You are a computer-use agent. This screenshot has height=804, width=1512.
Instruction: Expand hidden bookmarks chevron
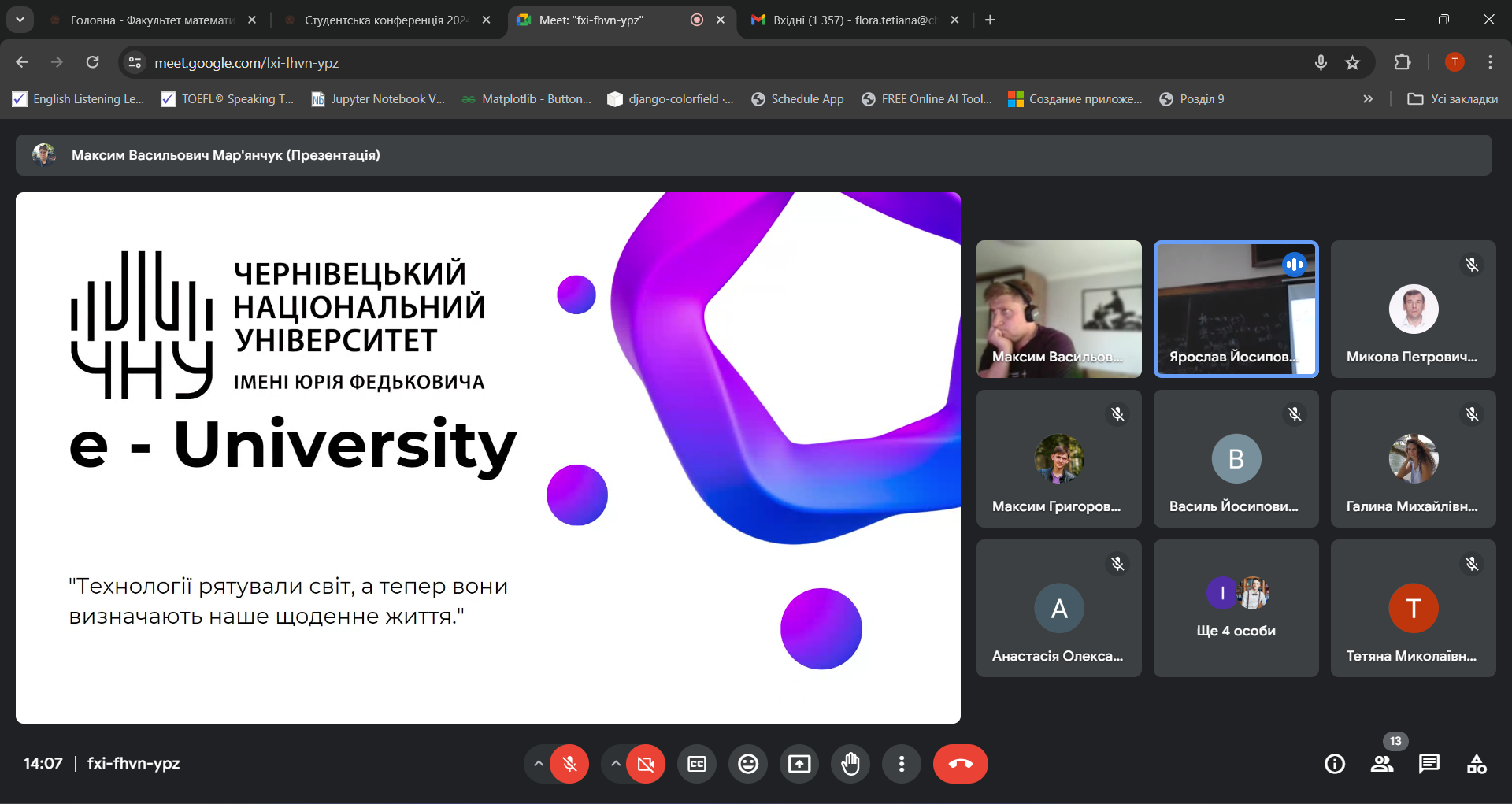click(1368, 99)
